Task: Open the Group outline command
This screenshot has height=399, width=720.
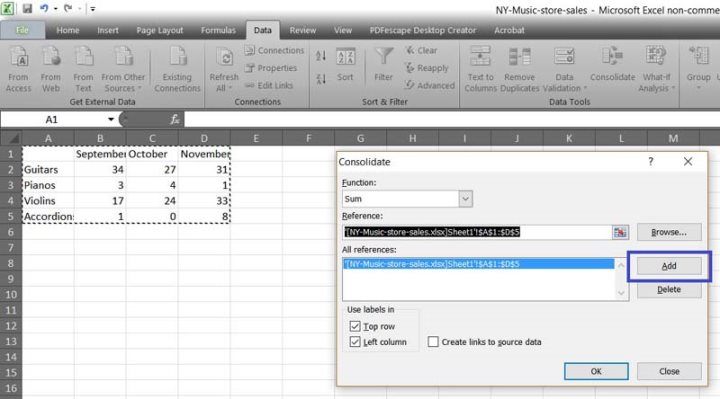Action: tap(698, 68)
